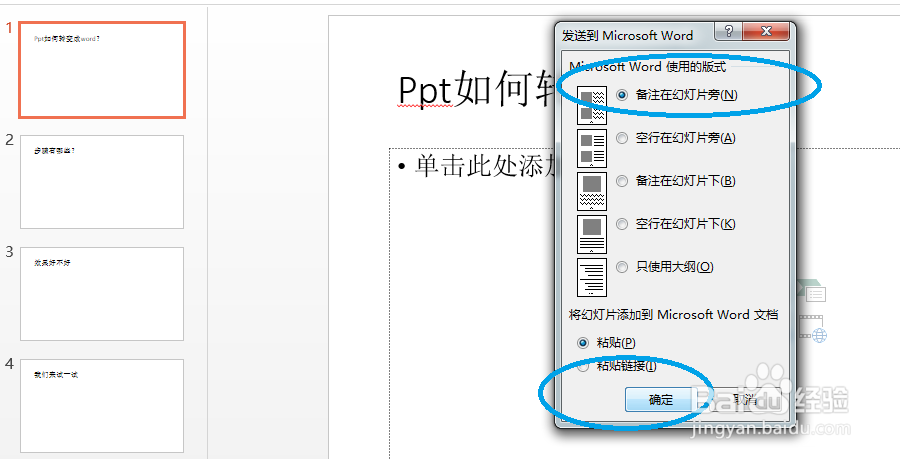Screen dimensions: 900x459
Task: Confirm with the 确定 button
Action: tap(660, 400)
